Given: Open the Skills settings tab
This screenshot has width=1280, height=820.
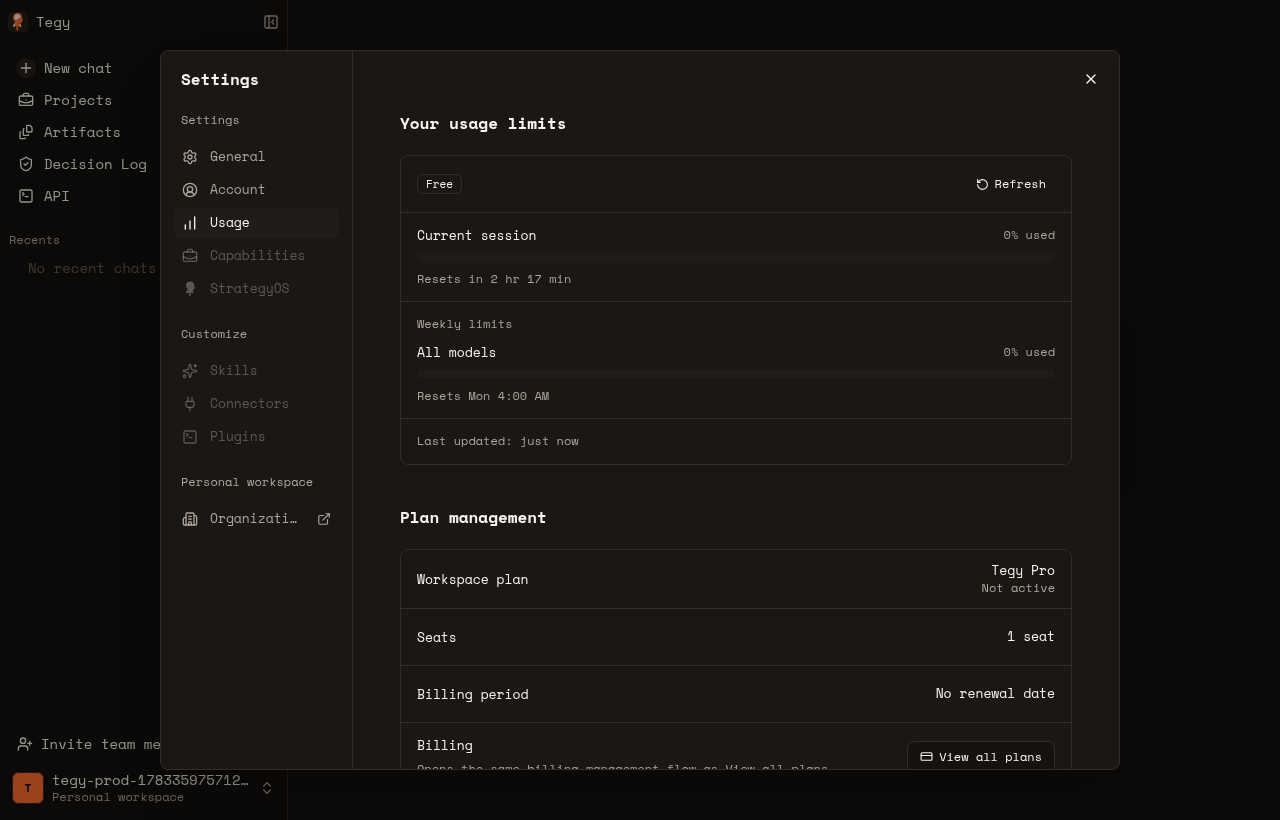Looking at the screenshot, I should click(256, 371).
